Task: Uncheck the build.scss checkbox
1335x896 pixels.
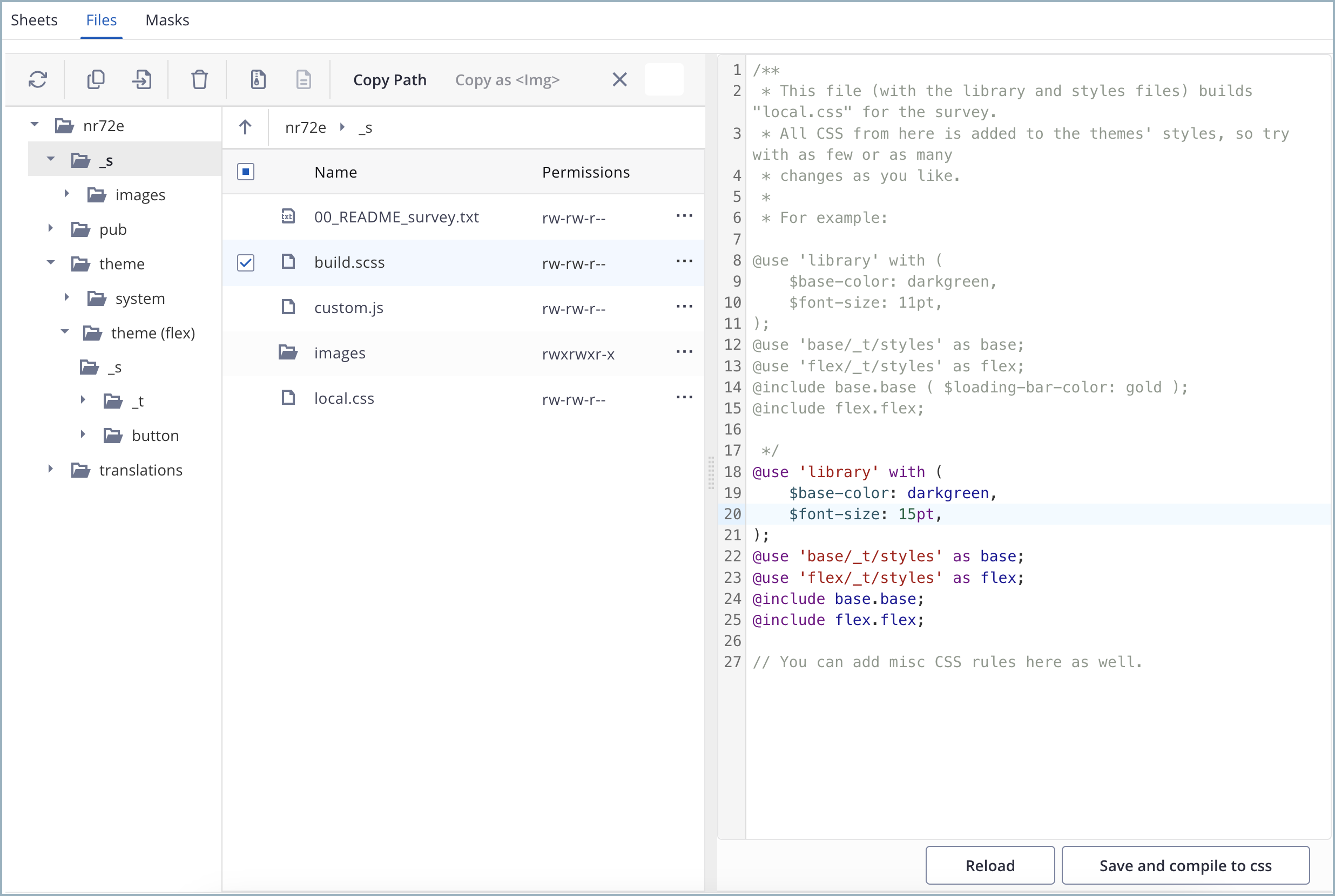Action: point(246,262)
